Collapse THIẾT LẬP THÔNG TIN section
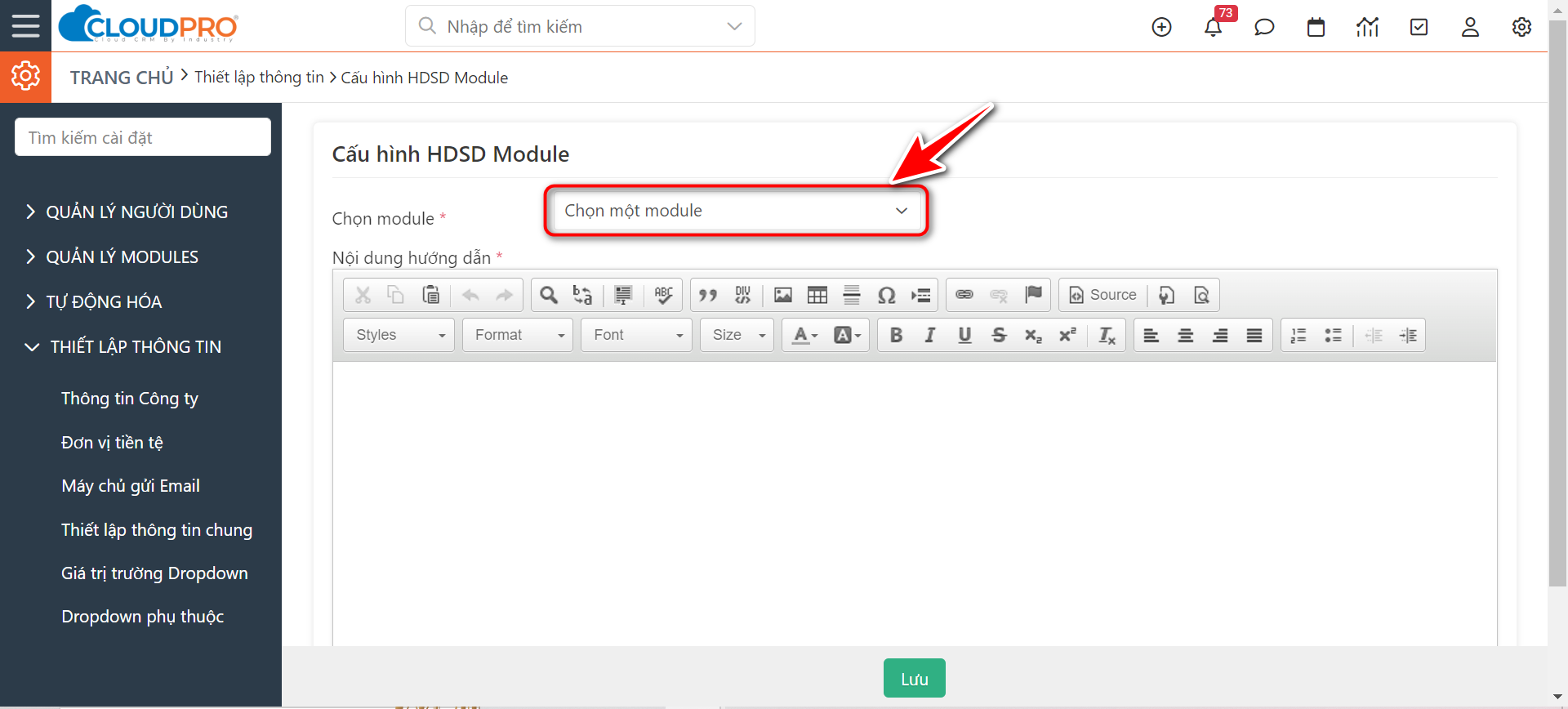Screen dimensions: 1568x709 tap(122, 347)
